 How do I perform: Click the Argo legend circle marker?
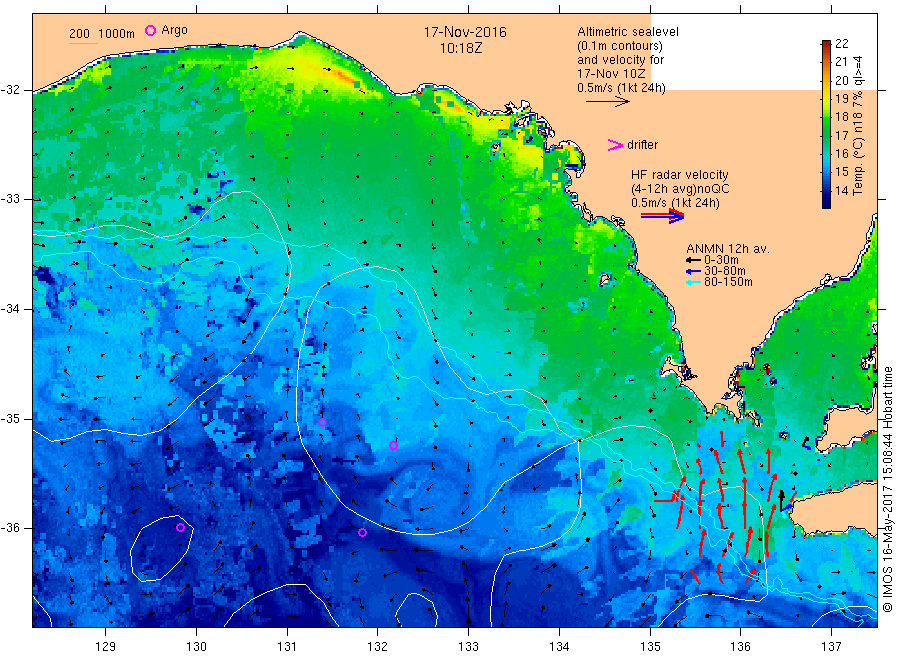(x=150, y=30)
